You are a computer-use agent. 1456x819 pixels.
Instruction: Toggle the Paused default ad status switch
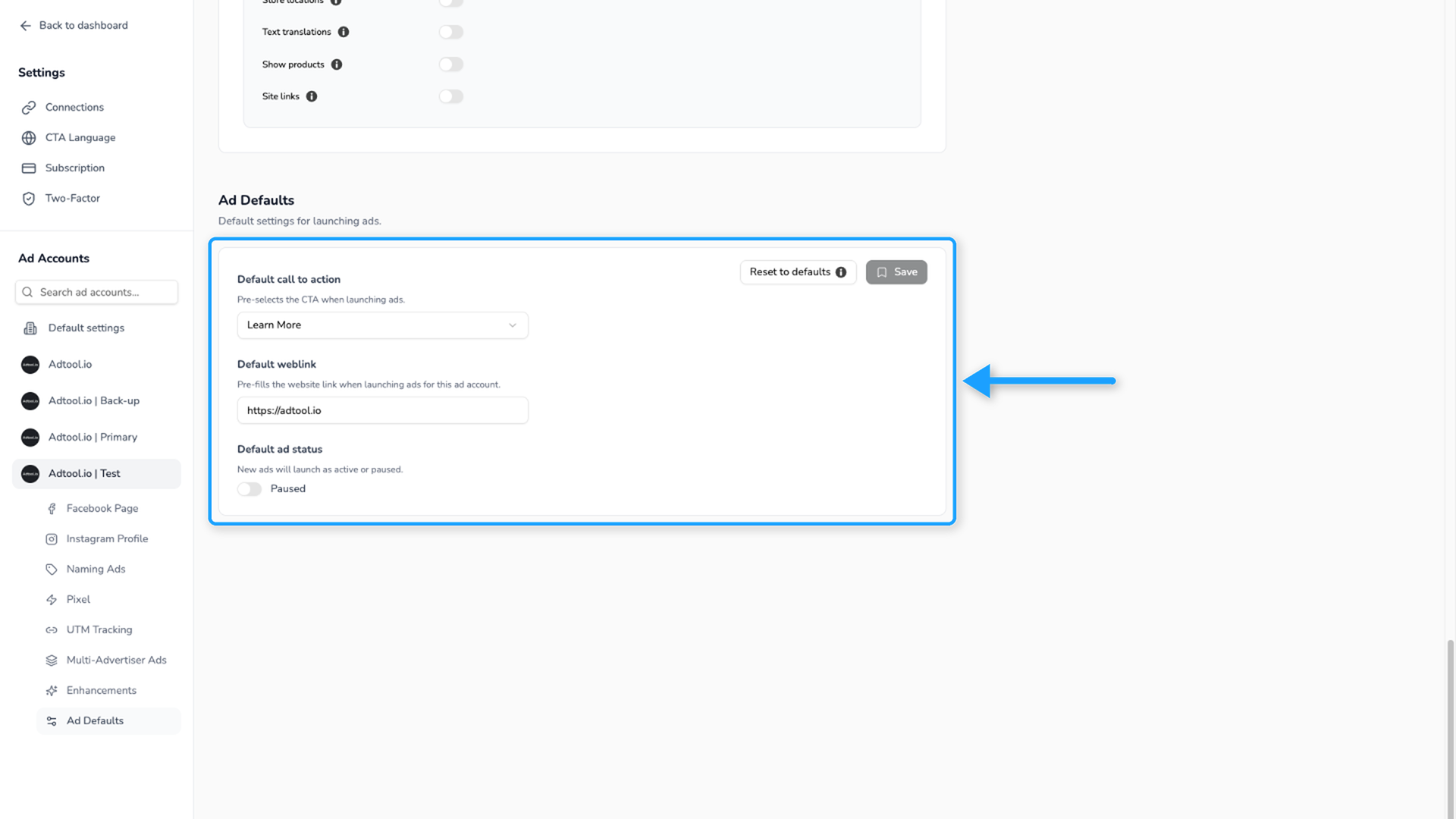click(249, 489)
